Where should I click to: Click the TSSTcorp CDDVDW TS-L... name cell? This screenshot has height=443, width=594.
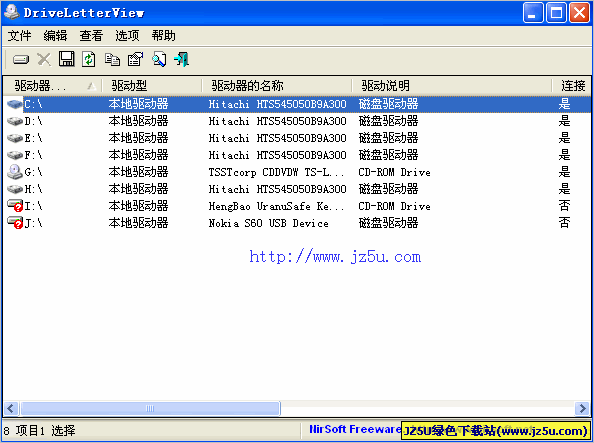[x=277, y=172]
